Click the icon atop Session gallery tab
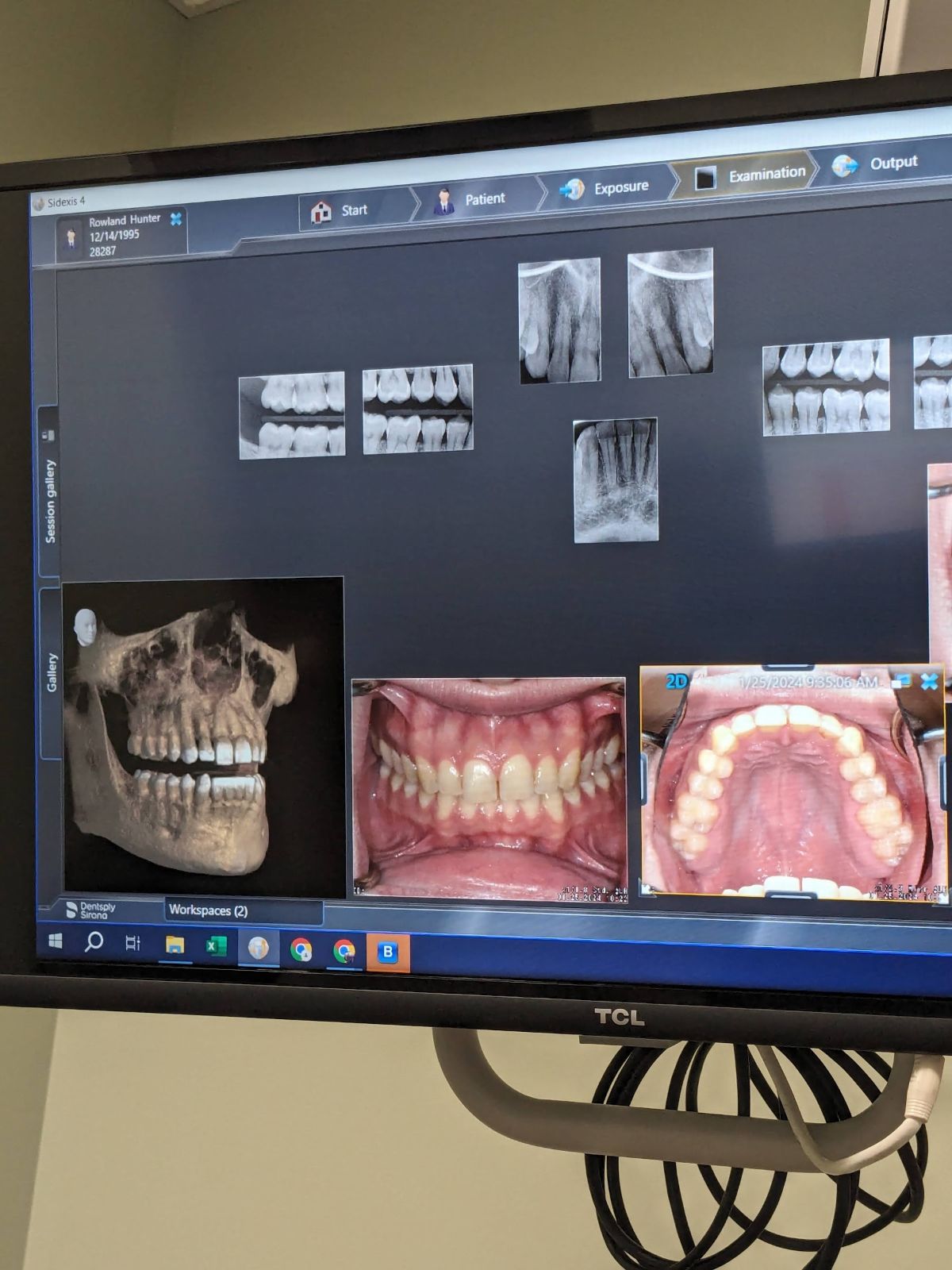Screen dimensions: 952x1270 pos(48,435)
